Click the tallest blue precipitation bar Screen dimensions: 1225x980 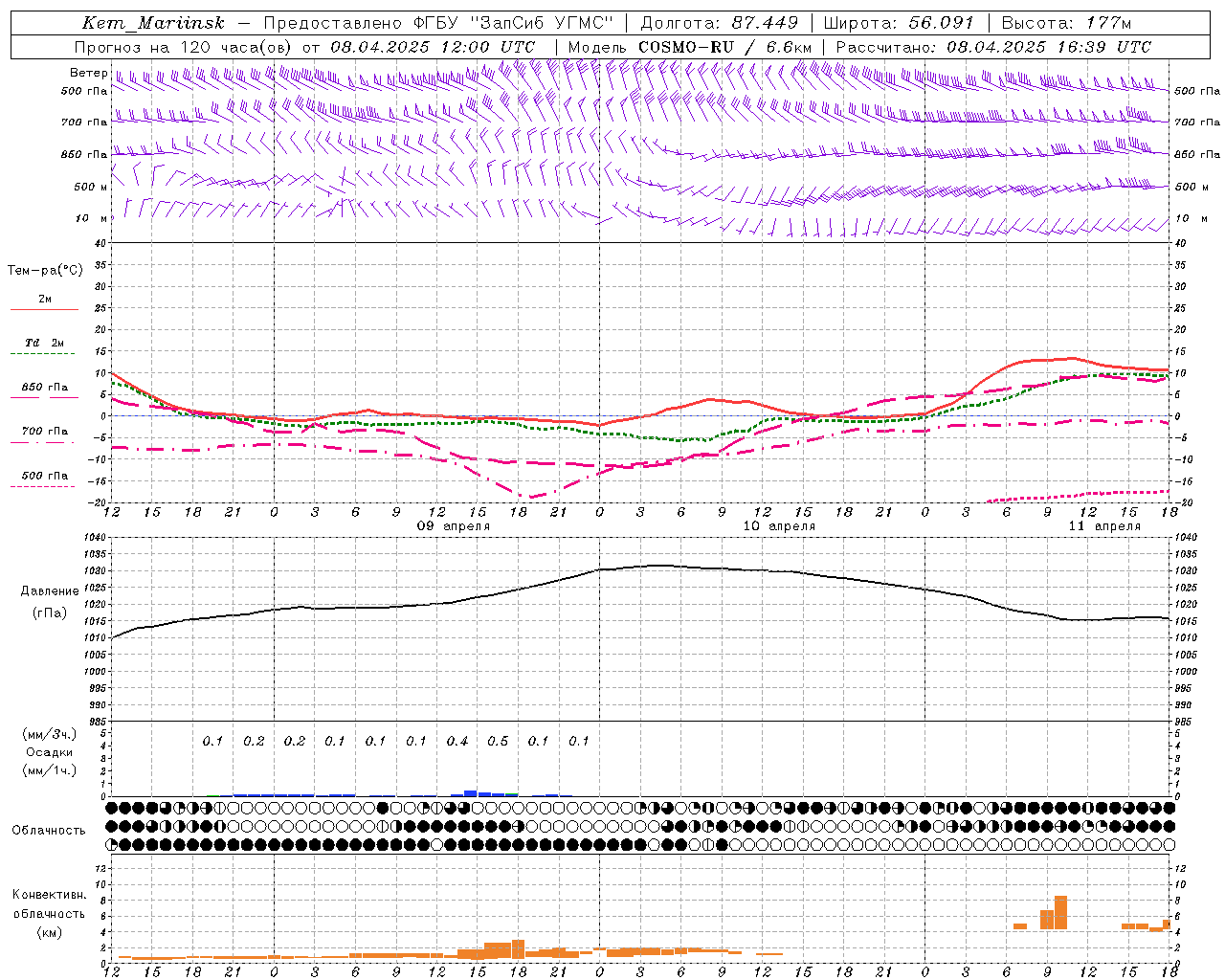coord(470,793)
